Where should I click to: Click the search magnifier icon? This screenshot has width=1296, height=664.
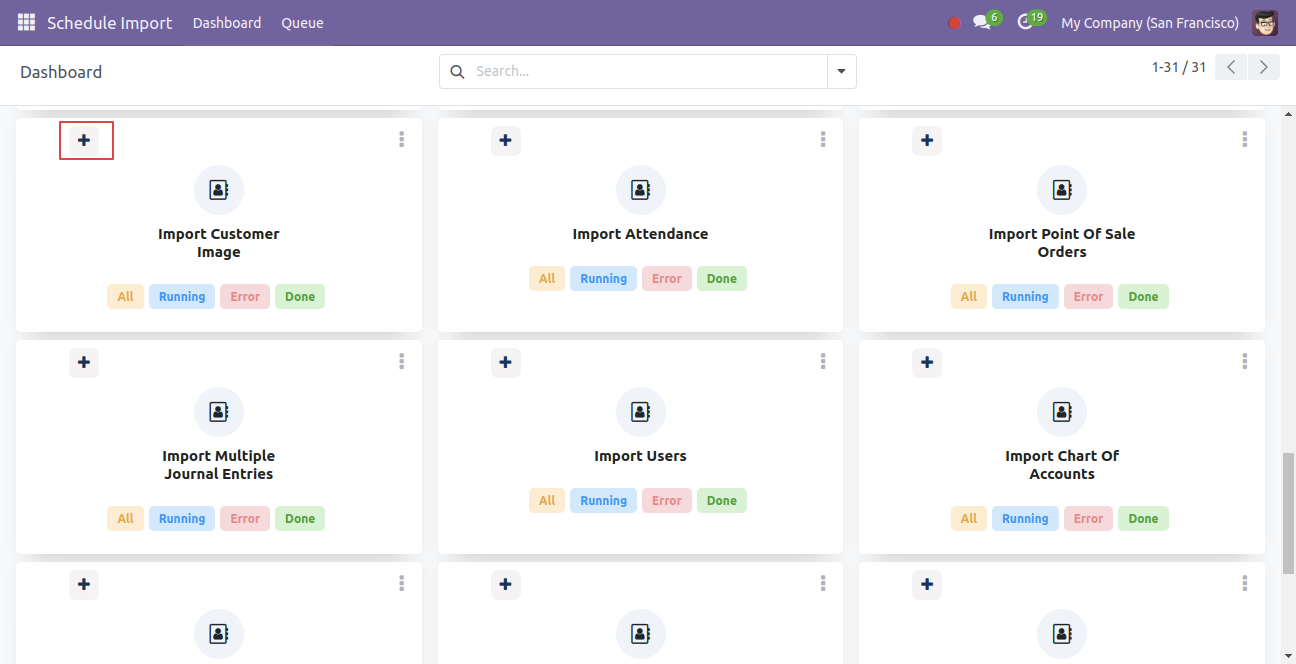click(458, 71)
